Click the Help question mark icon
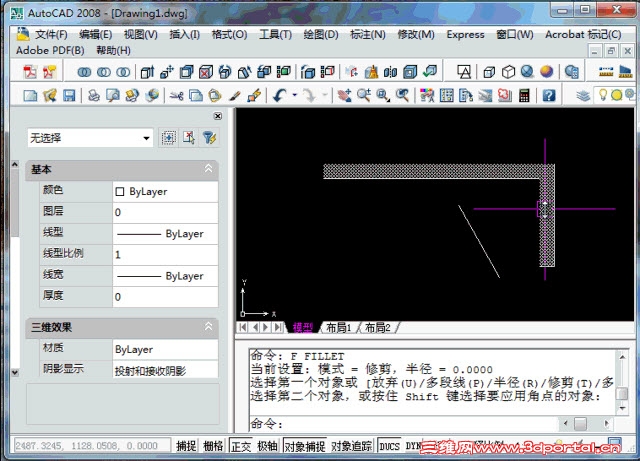Viewport: 640px width, 461px height. point(549,96)
